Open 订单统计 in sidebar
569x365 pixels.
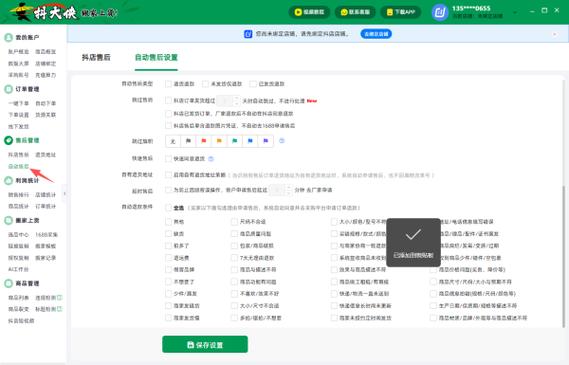(x=46, y=206)
